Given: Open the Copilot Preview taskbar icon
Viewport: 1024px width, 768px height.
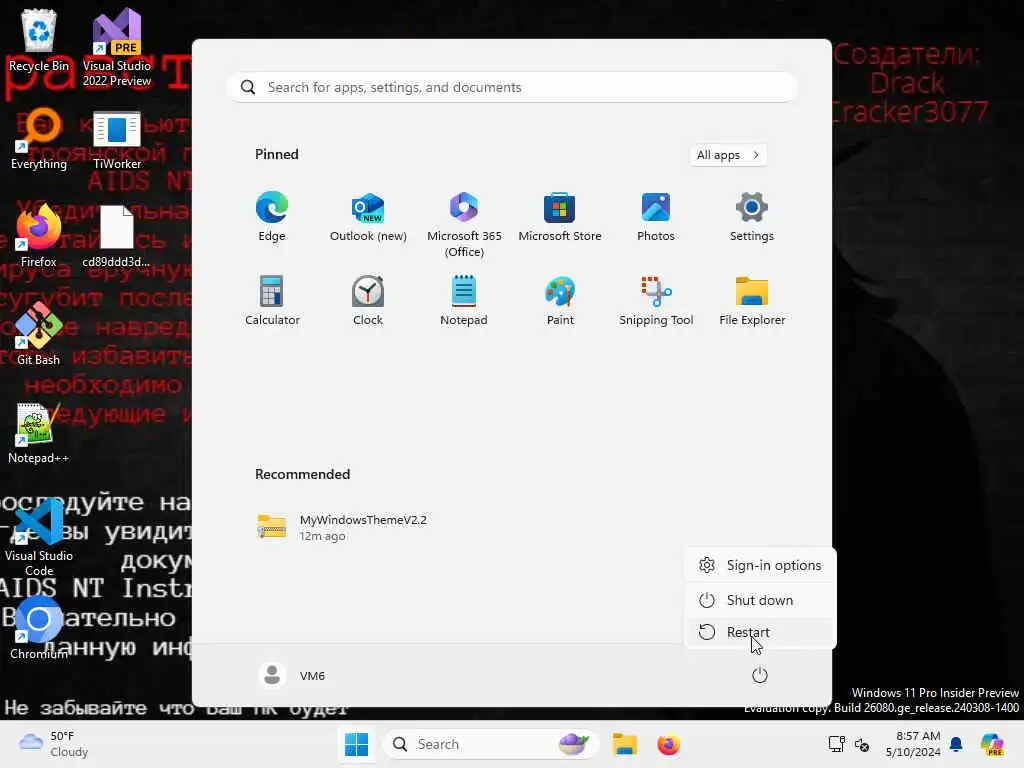Looking at the screenshot, I should [992, 744].
